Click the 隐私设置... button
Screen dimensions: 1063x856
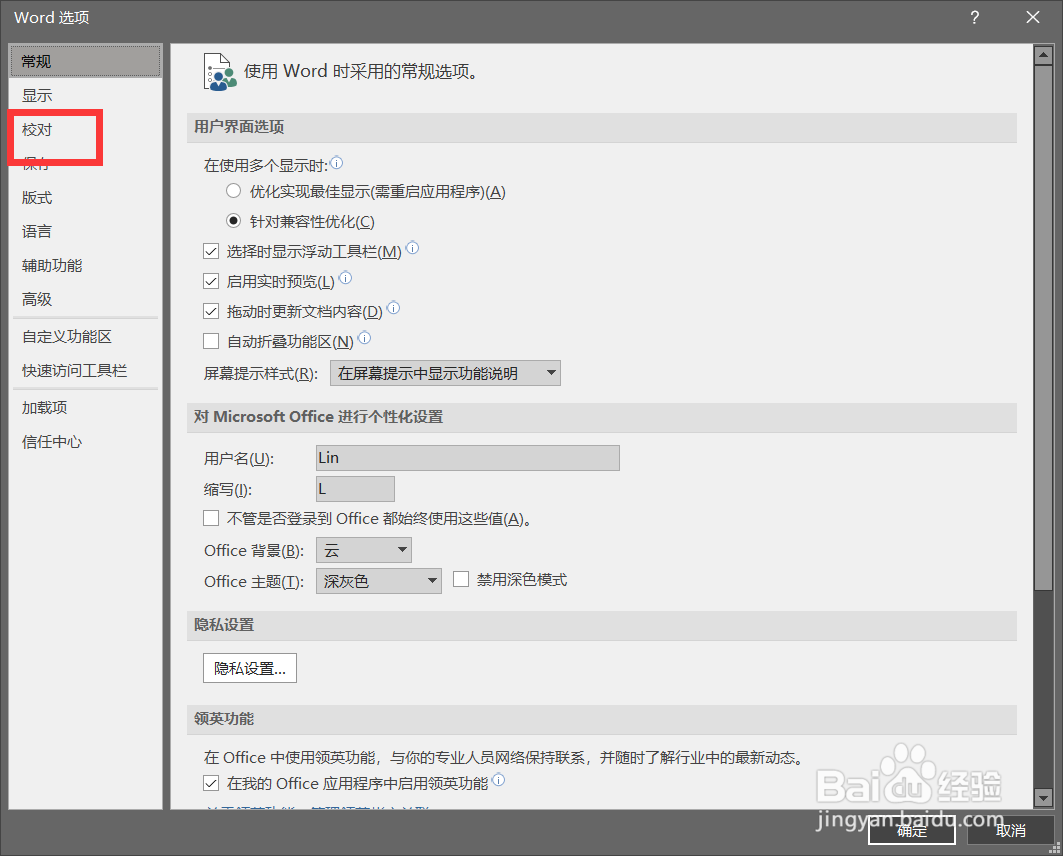(x=250, y=668)
